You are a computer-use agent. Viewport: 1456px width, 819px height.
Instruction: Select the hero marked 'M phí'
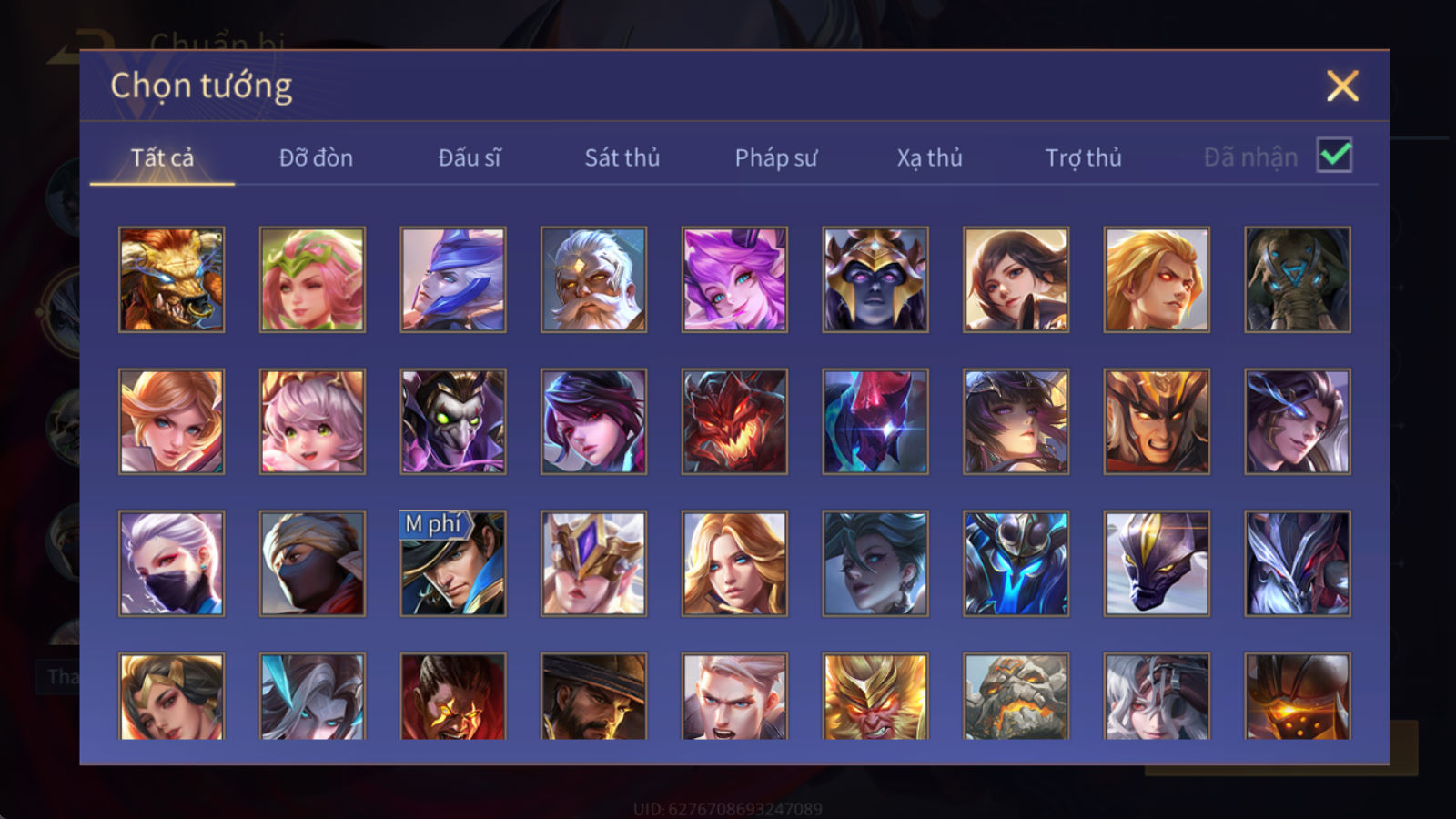click(453, 563)
